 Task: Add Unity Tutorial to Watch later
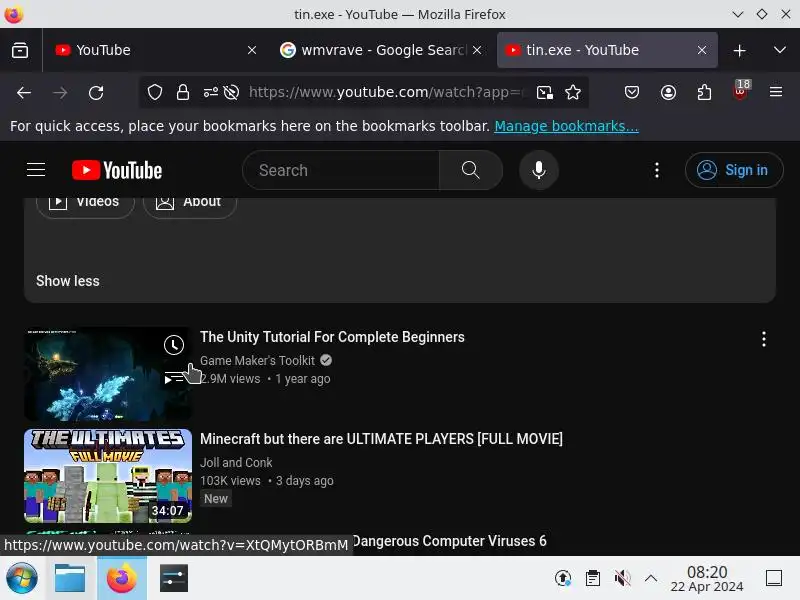(x=174, y=345)
